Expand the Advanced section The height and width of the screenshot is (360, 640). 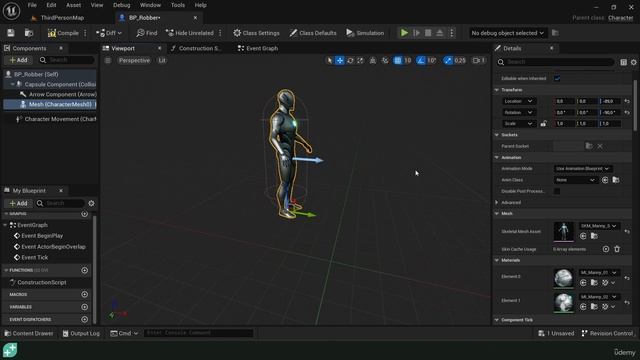(497, 202)
